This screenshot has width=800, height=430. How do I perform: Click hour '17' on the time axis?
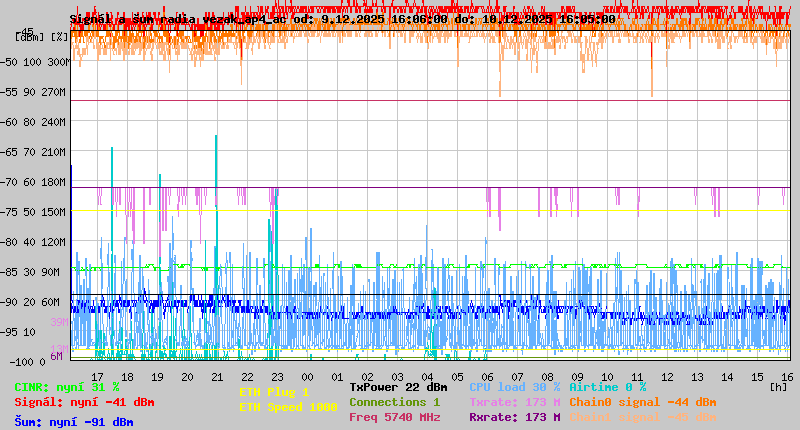coord(97,377)
